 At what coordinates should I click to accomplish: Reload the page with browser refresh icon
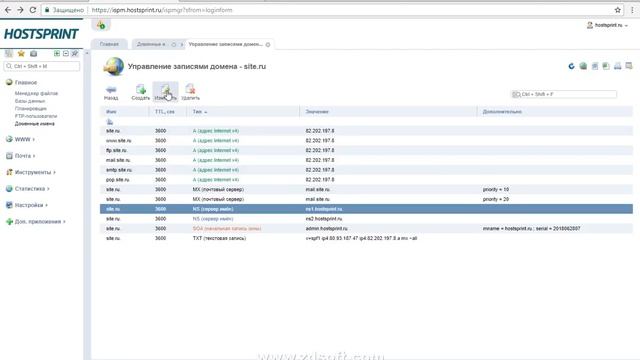point(33,10)
